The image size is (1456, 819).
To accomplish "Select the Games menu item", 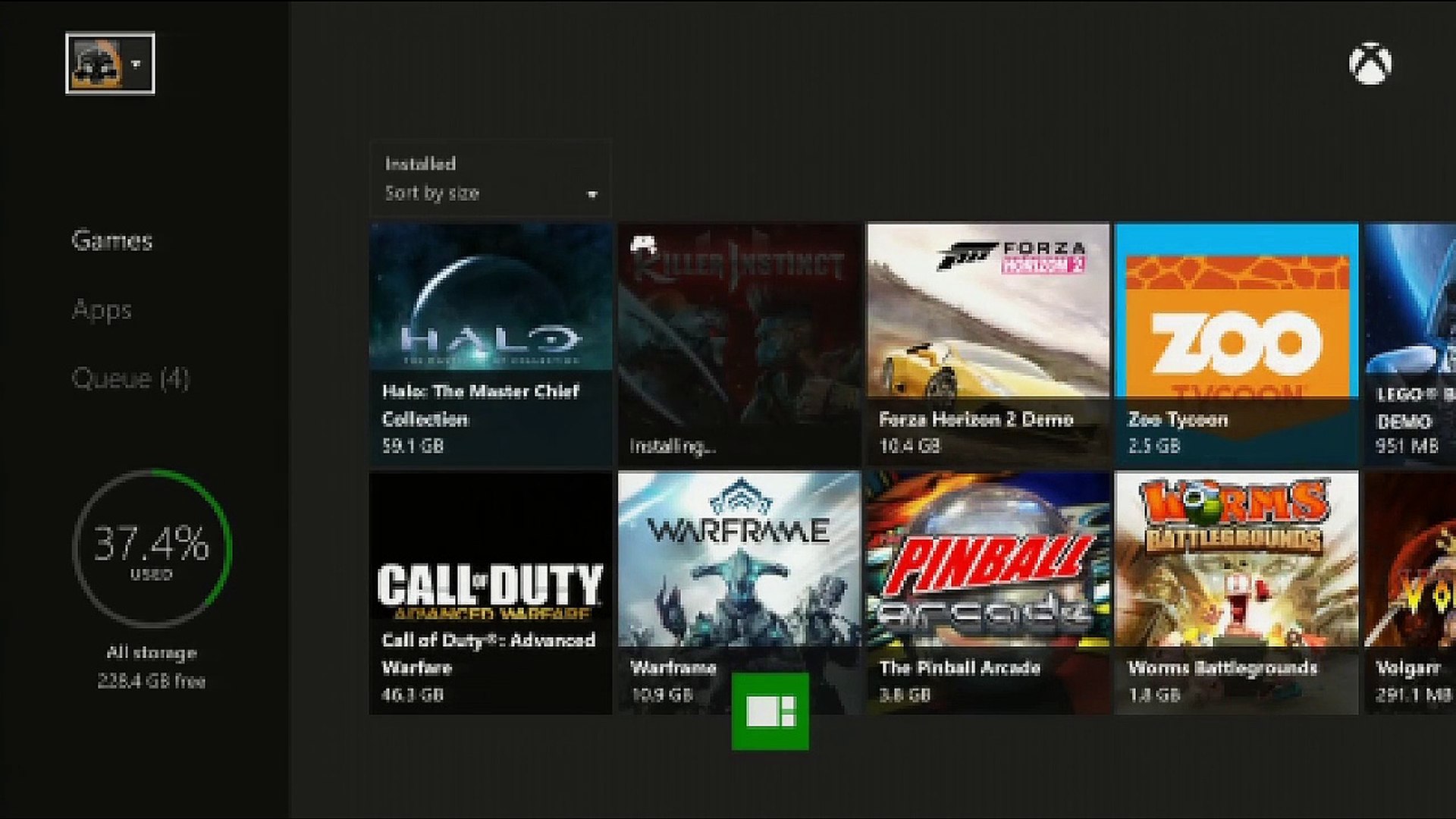I will tap(112, 241).
